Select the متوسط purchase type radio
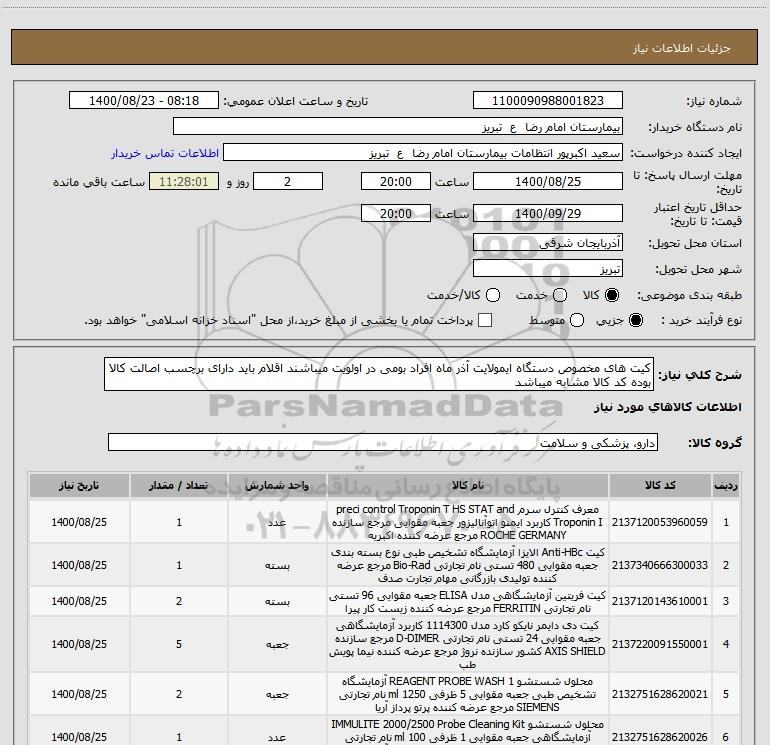 (x=577, y=320)
